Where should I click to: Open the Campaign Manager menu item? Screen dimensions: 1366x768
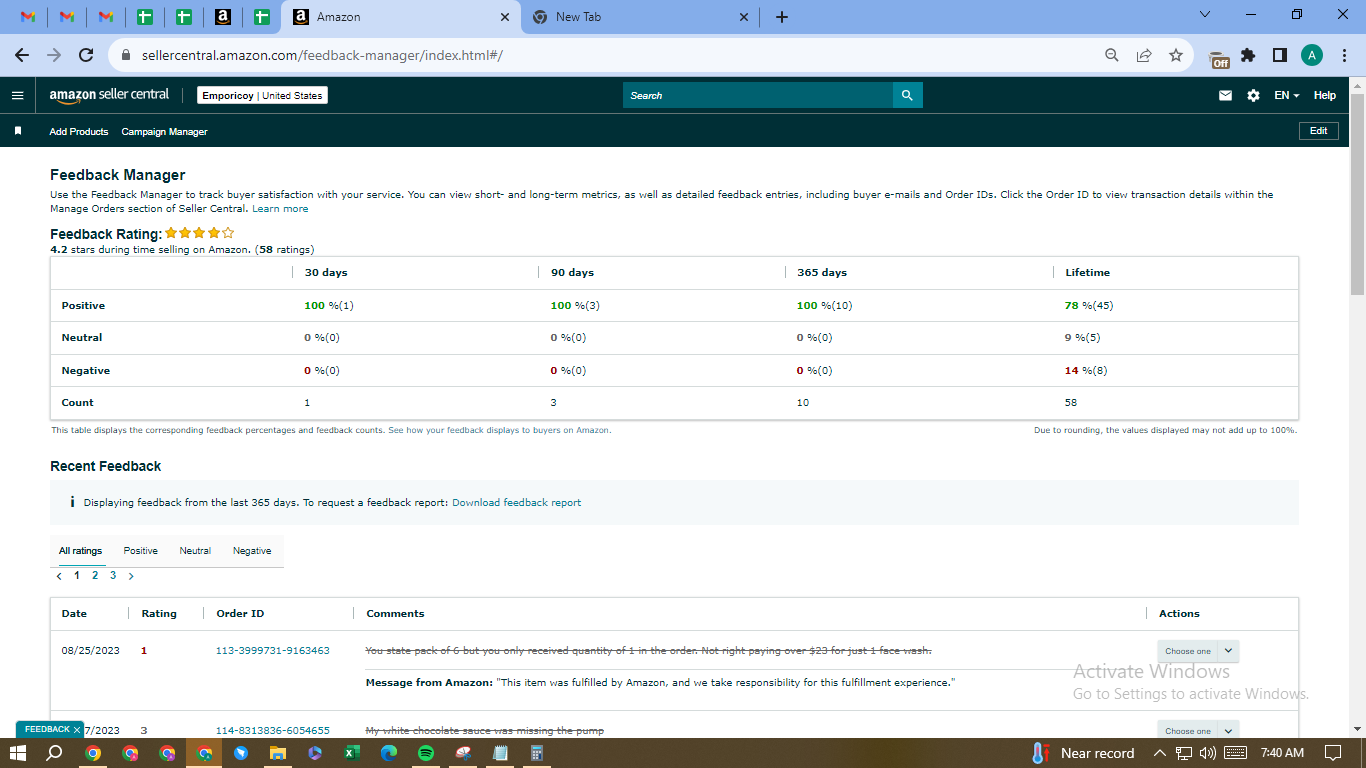coord(164,132)
